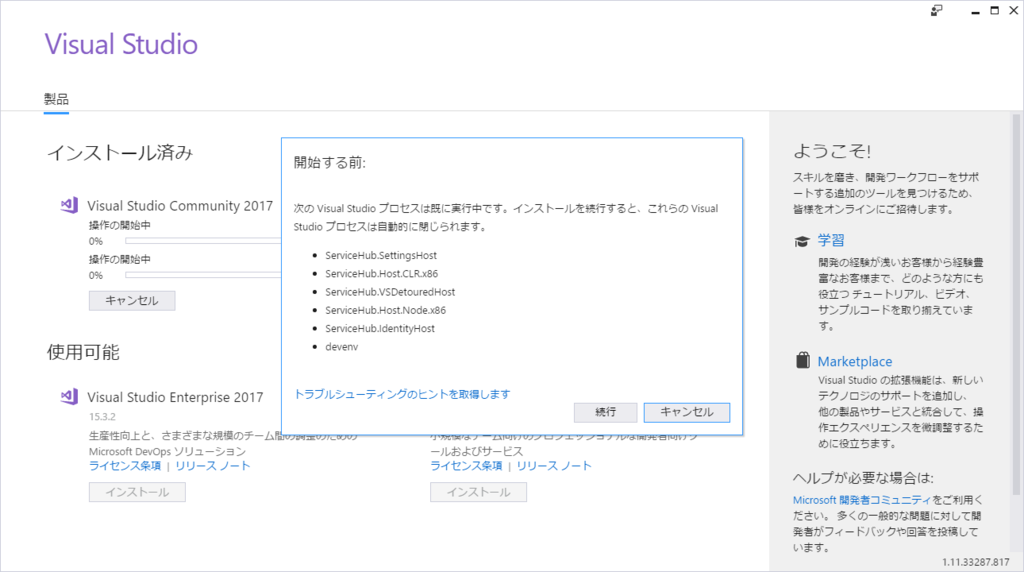Image resolution: width=1024 pixels, height=572 pixels.
Task: Select the 製品 tab
Action: [56, 99]
